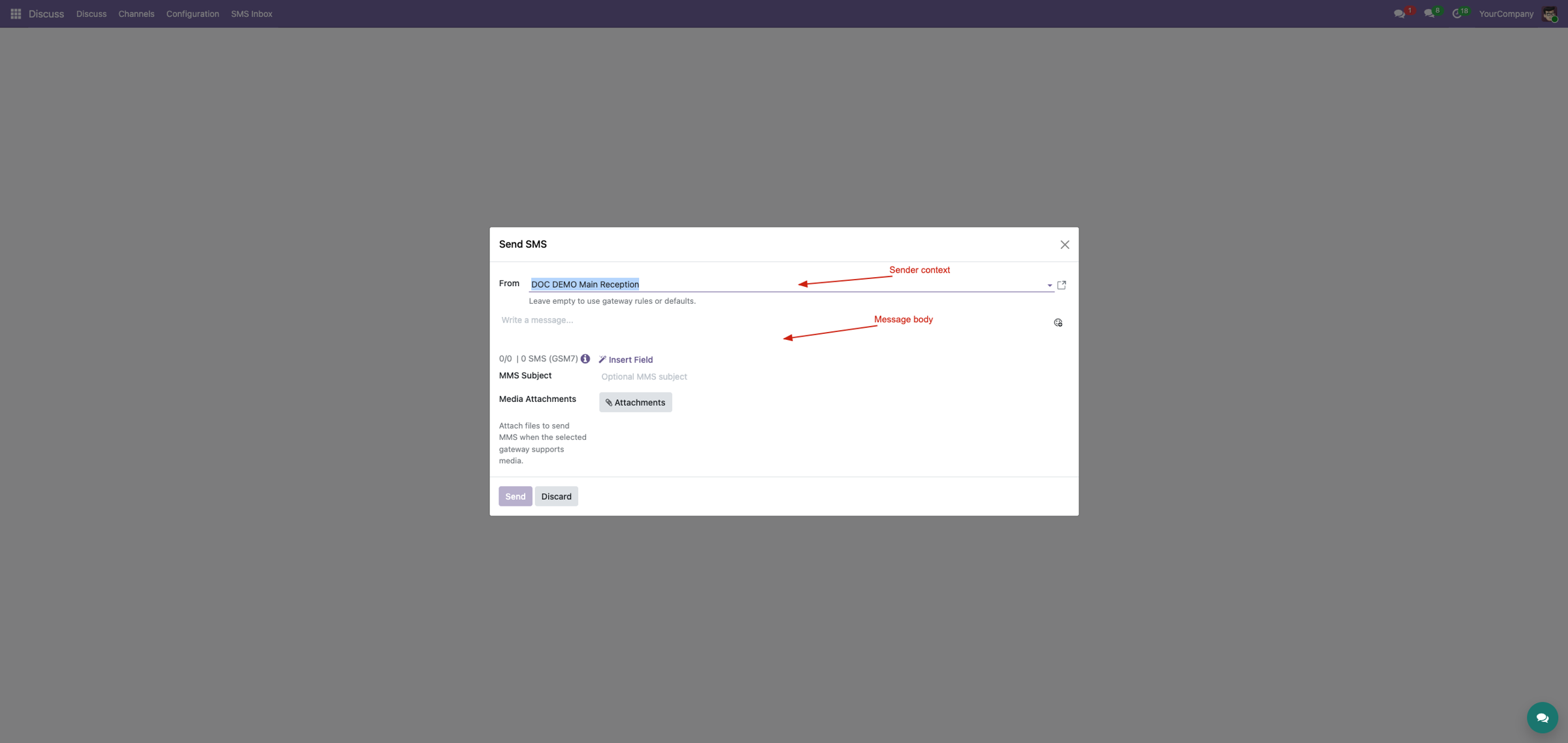Open conversations icon with red badge
This screenshot has width=1568, height=743.
click(x=1399, y=14)
